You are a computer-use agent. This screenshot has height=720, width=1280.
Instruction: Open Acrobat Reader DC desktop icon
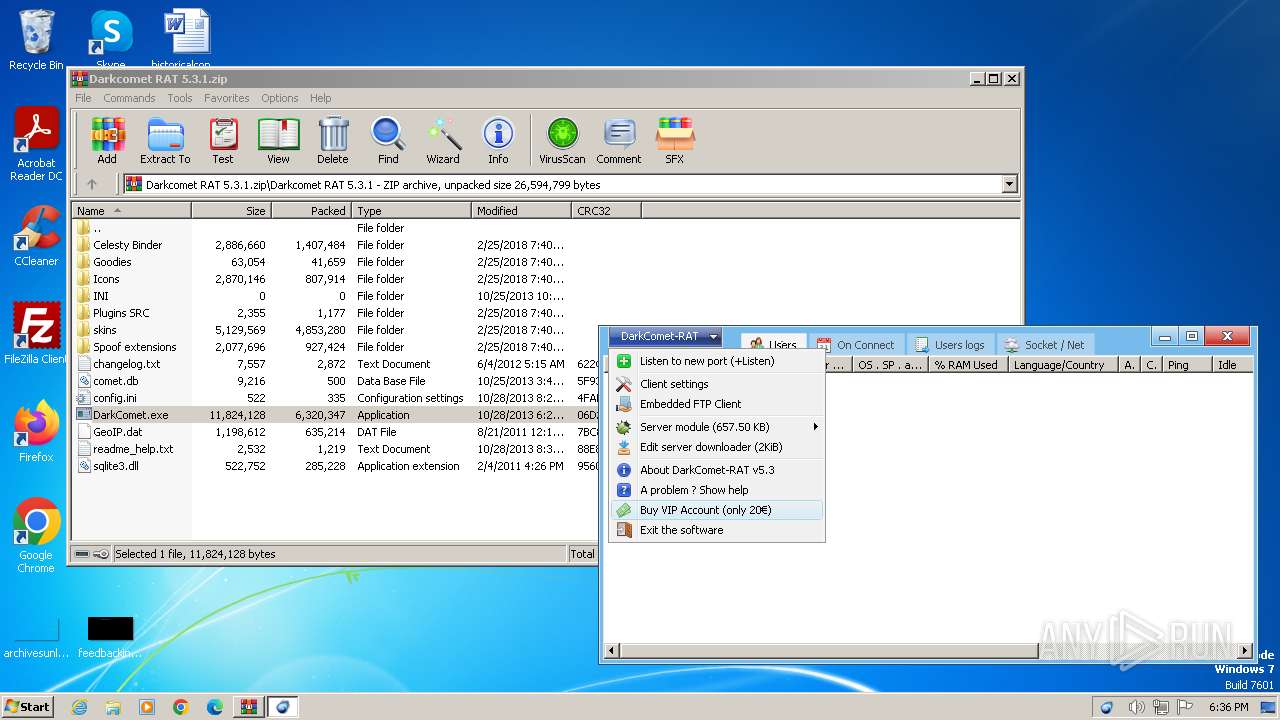[36, 145]
